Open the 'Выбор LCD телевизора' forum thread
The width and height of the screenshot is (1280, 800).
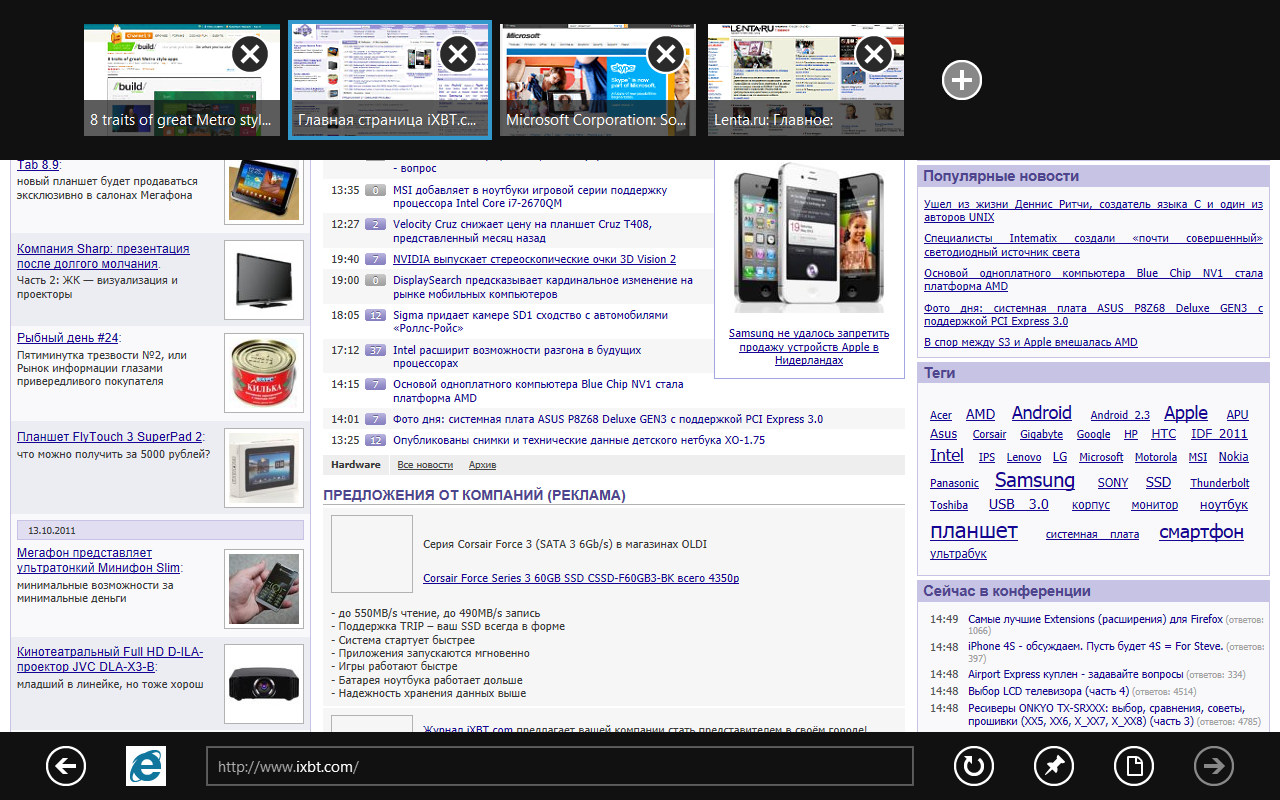pos(1048,691)
